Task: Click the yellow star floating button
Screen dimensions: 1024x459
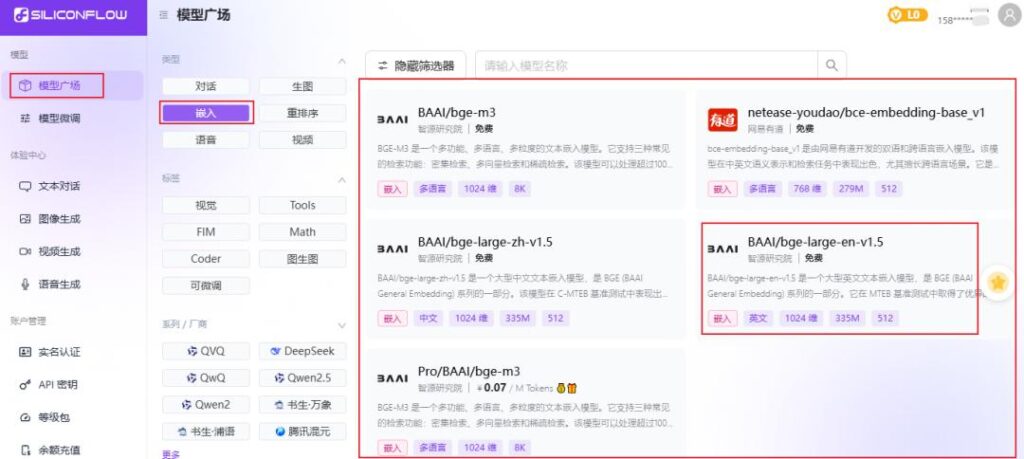Action: pos(997,283)
